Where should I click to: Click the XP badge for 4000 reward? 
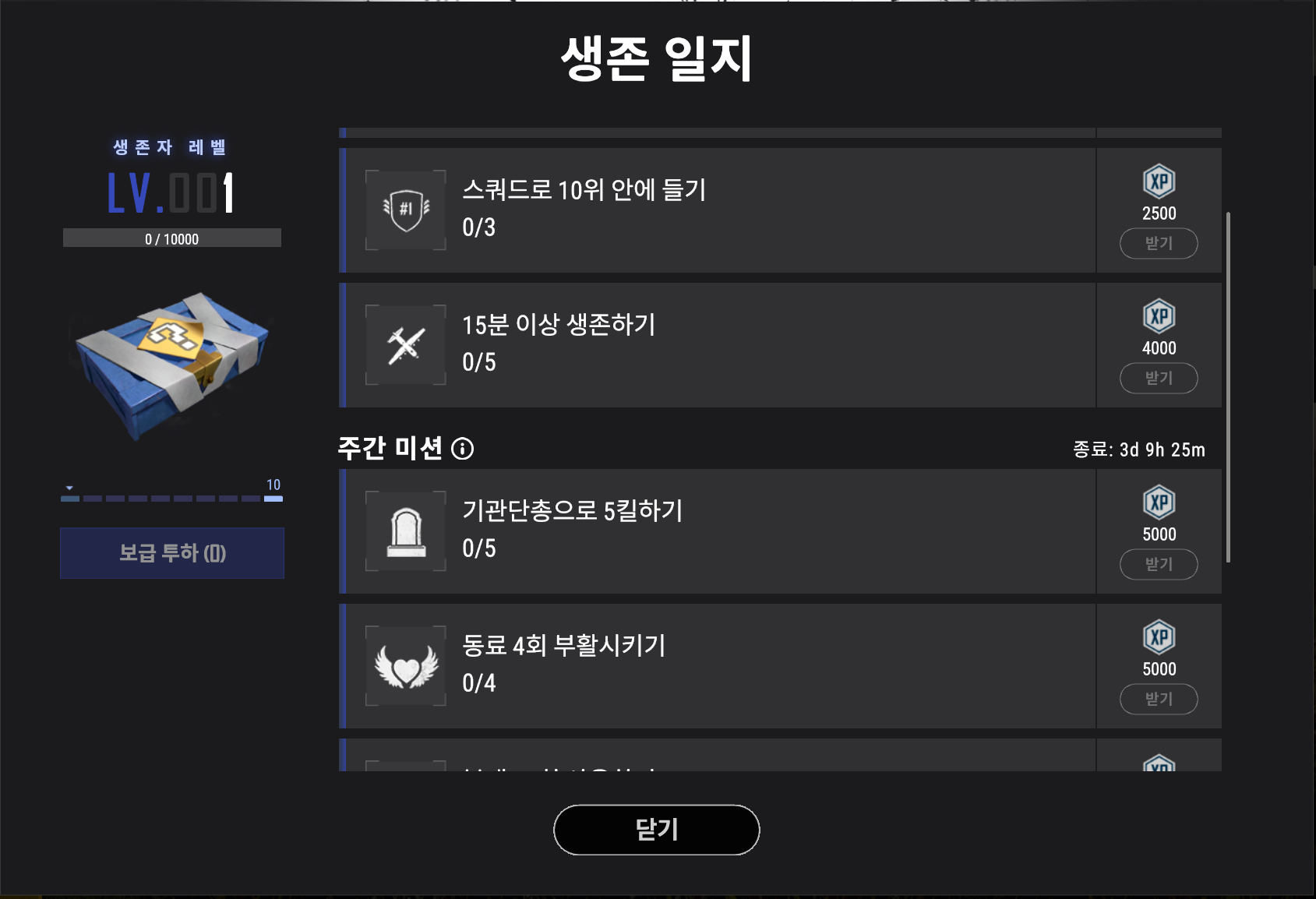tap(1159, 316)
